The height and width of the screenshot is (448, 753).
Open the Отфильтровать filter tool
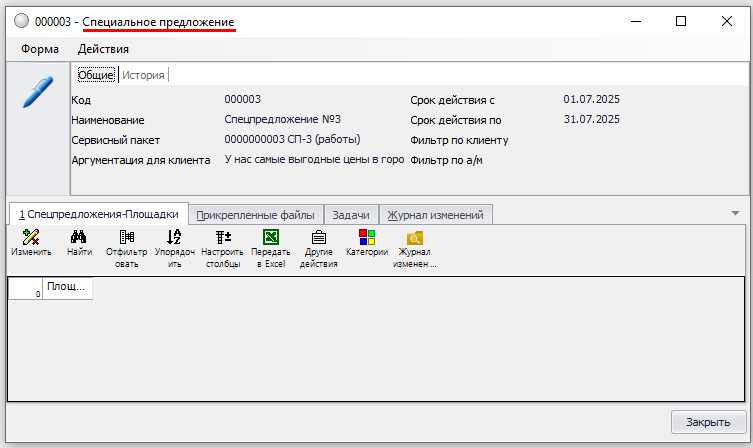pos(126,238)
